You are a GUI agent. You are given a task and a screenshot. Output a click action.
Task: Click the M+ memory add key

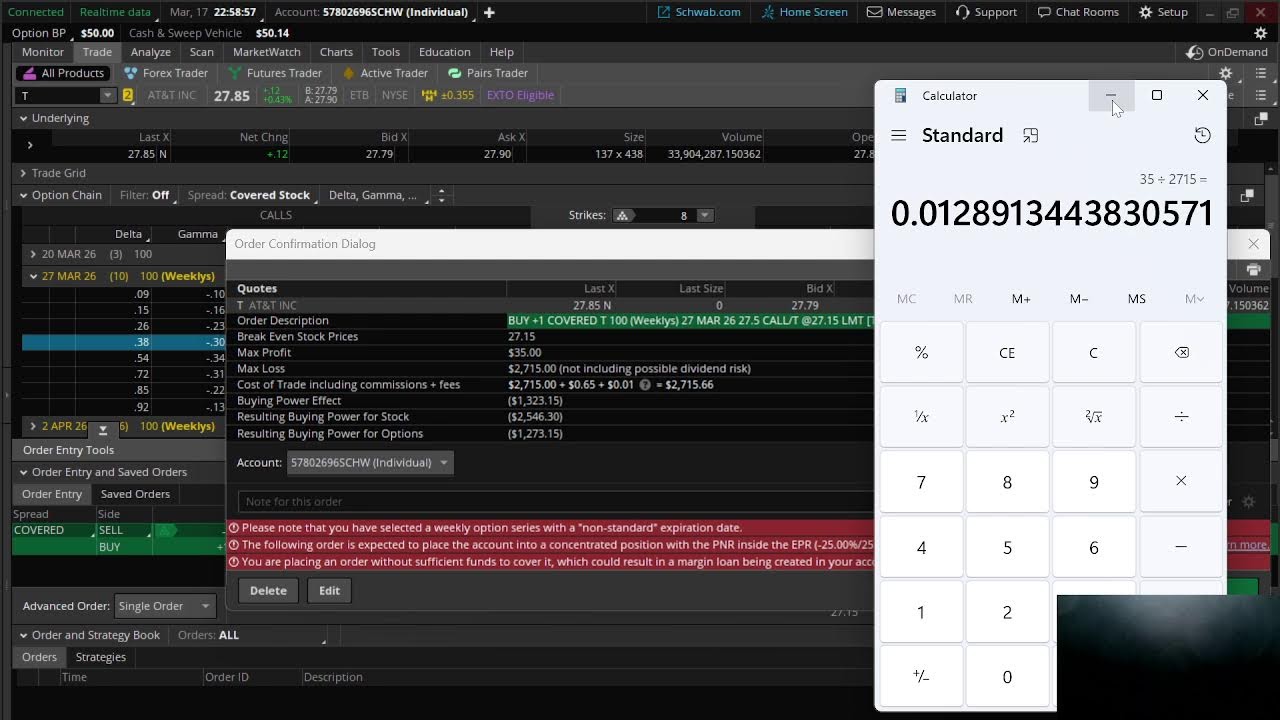(1021, 299)
